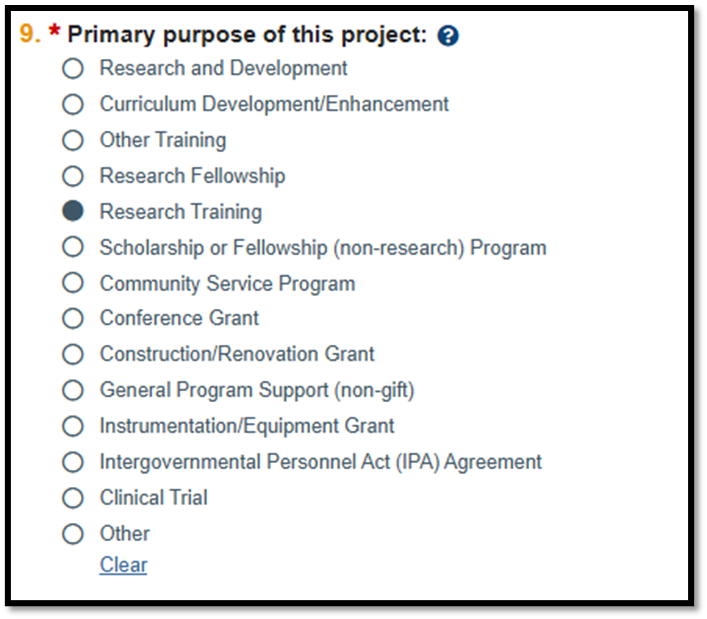Select the Research and Development option
707x619 pixels.
[x=73, y=69]
